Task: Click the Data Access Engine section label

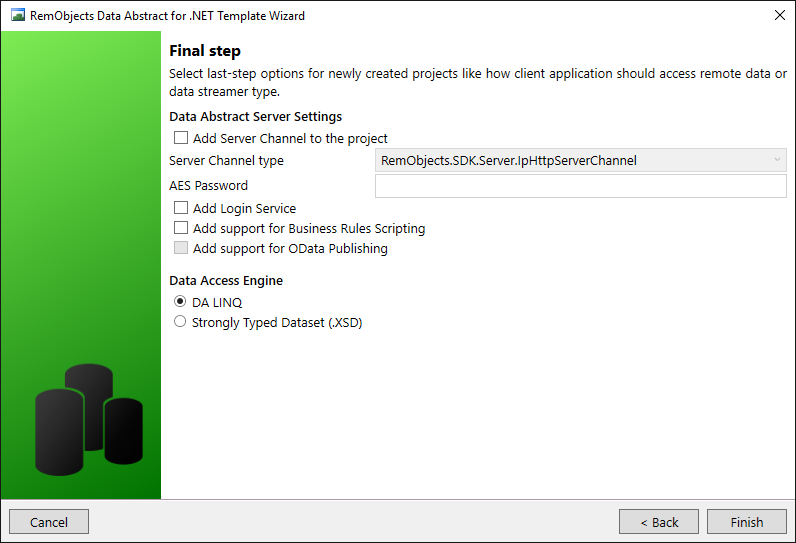Action: point(226,281)
